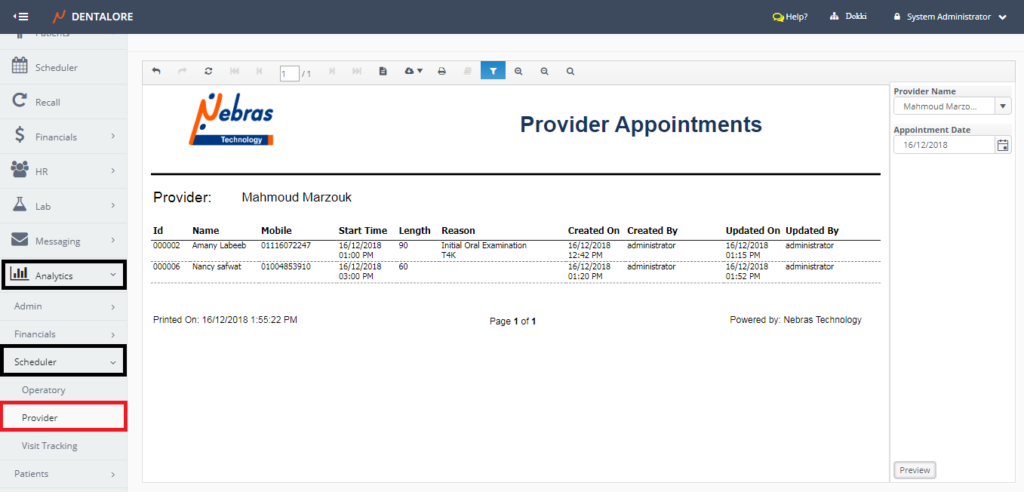Open the Help link in header

(x=790, y=17)
